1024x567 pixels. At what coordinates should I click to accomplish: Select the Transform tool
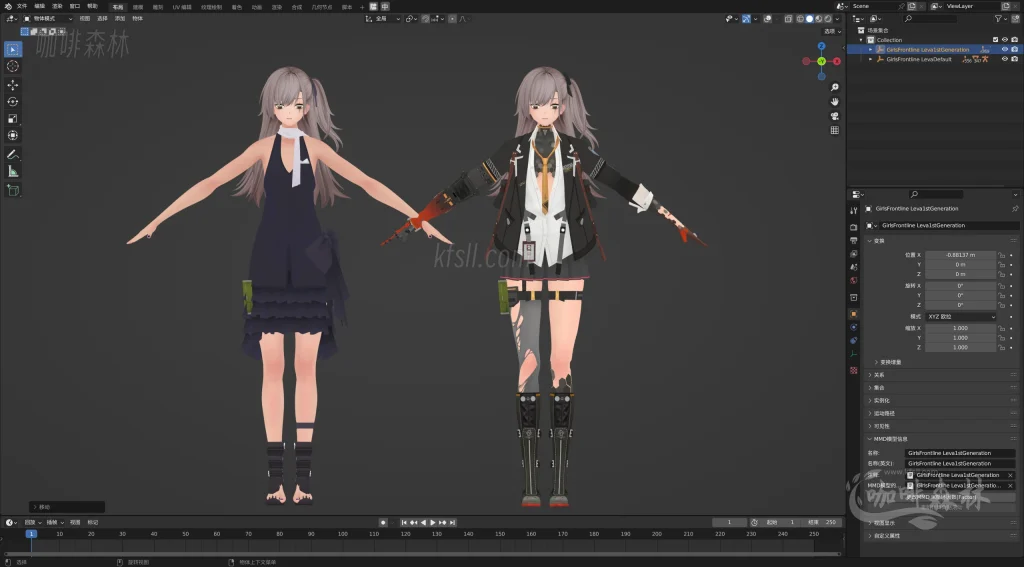click(x=12, y=135)
